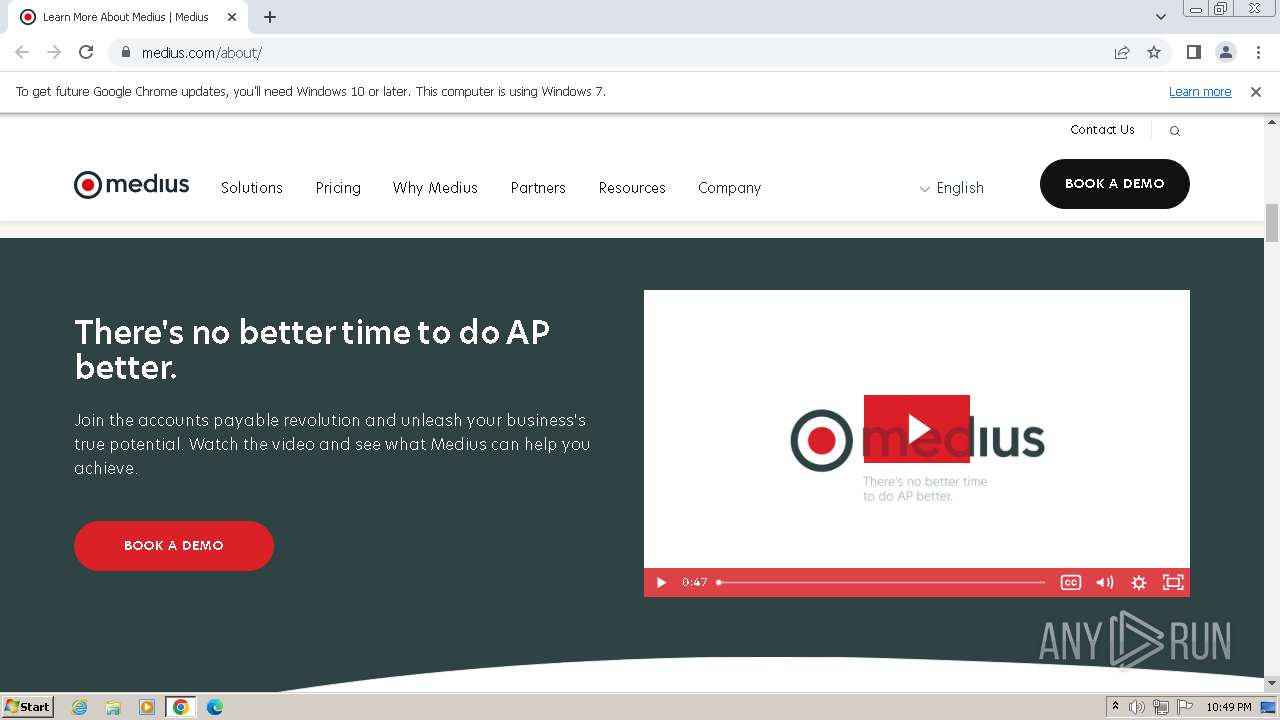Viewport: 1280px width, 720px height.
Task: Open the Action Center flag icon
Action: pos(1185,707)
